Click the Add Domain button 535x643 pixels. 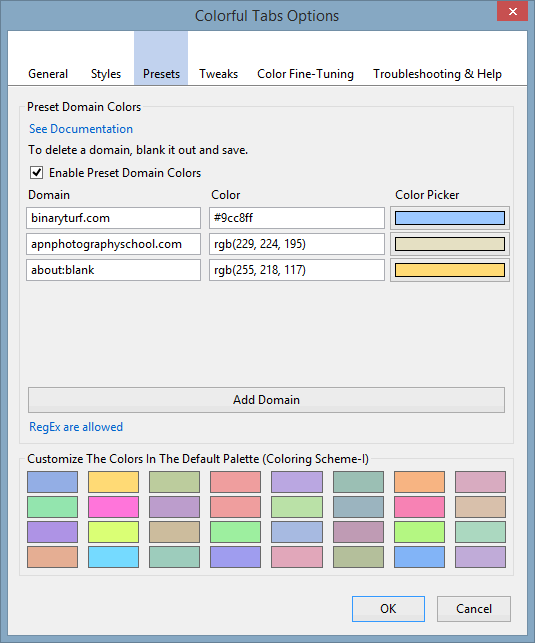[x=266, y=400]
